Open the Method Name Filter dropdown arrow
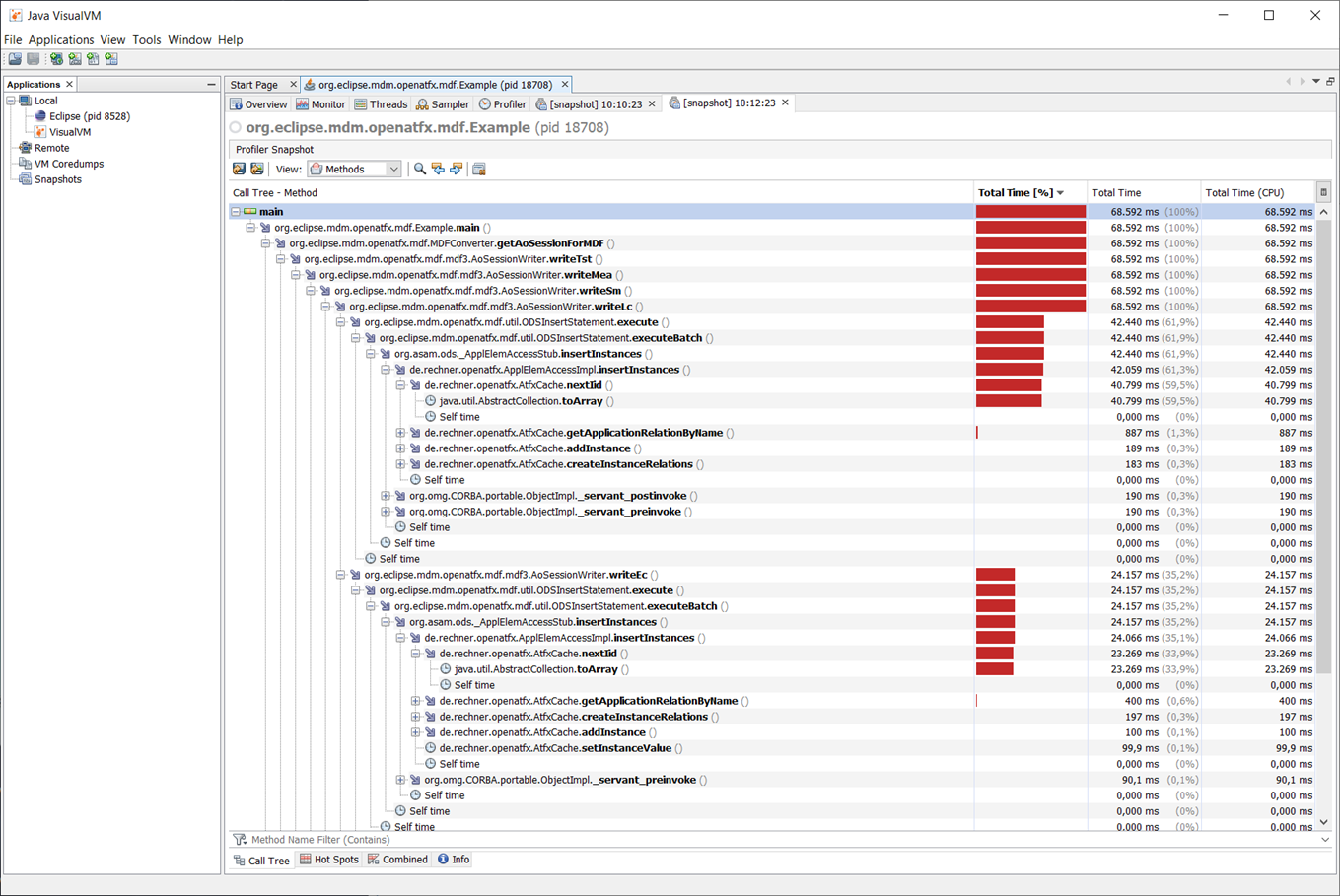 (1325, 840)
